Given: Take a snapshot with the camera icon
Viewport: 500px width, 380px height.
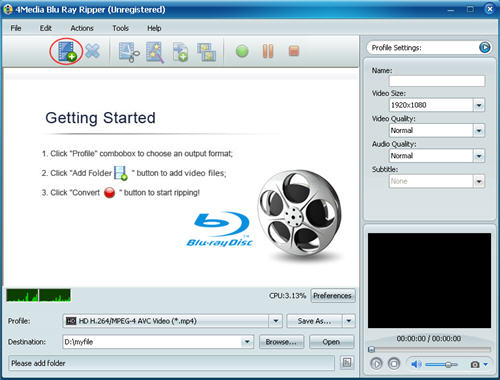Looking at the screenshot, I should (x=475, y=364).
